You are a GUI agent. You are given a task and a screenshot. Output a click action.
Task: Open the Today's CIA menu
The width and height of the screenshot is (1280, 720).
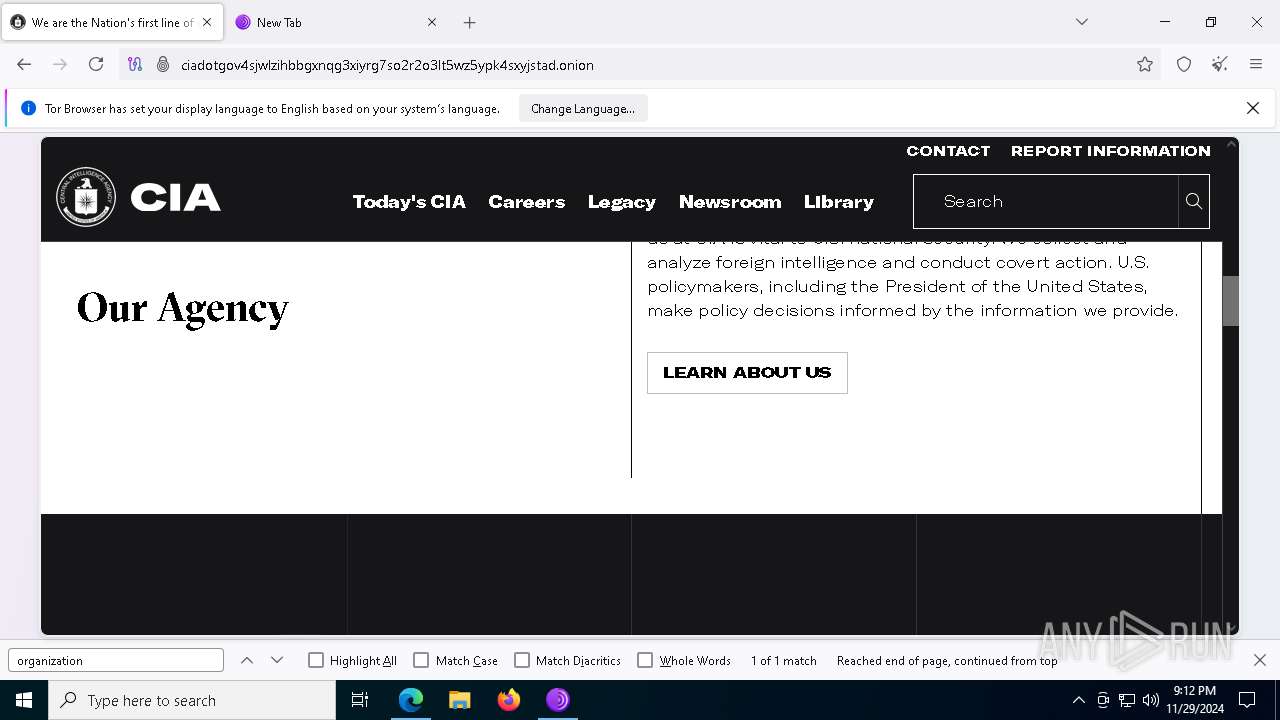coord(409,201)
